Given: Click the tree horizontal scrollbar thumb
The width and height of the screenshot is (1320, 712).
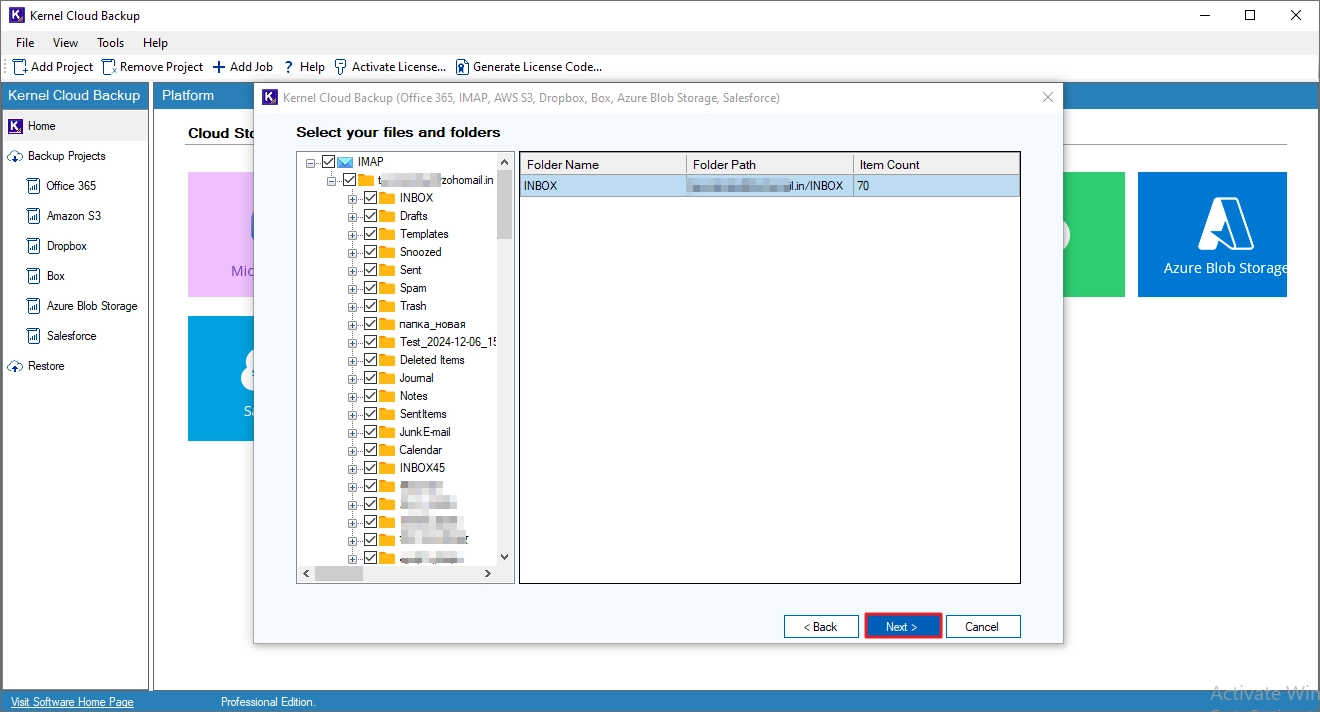Looking at the screenshot, I should [338, 574].
